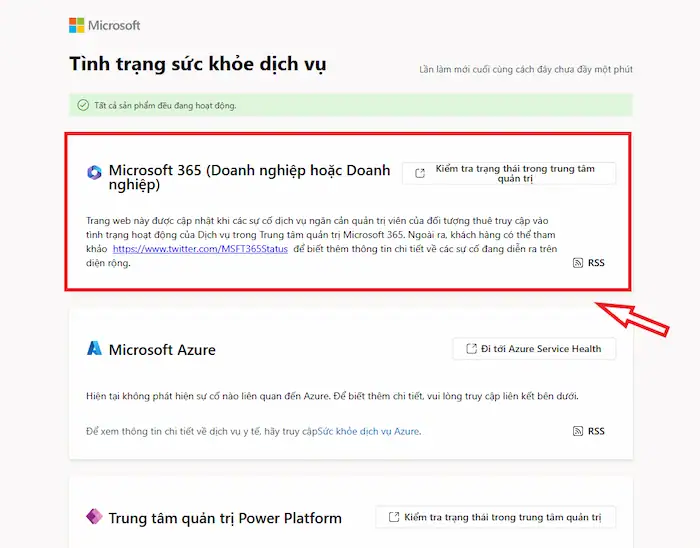
Task: Click the Microsoft 365 product icon
Action: click(94, 172)
